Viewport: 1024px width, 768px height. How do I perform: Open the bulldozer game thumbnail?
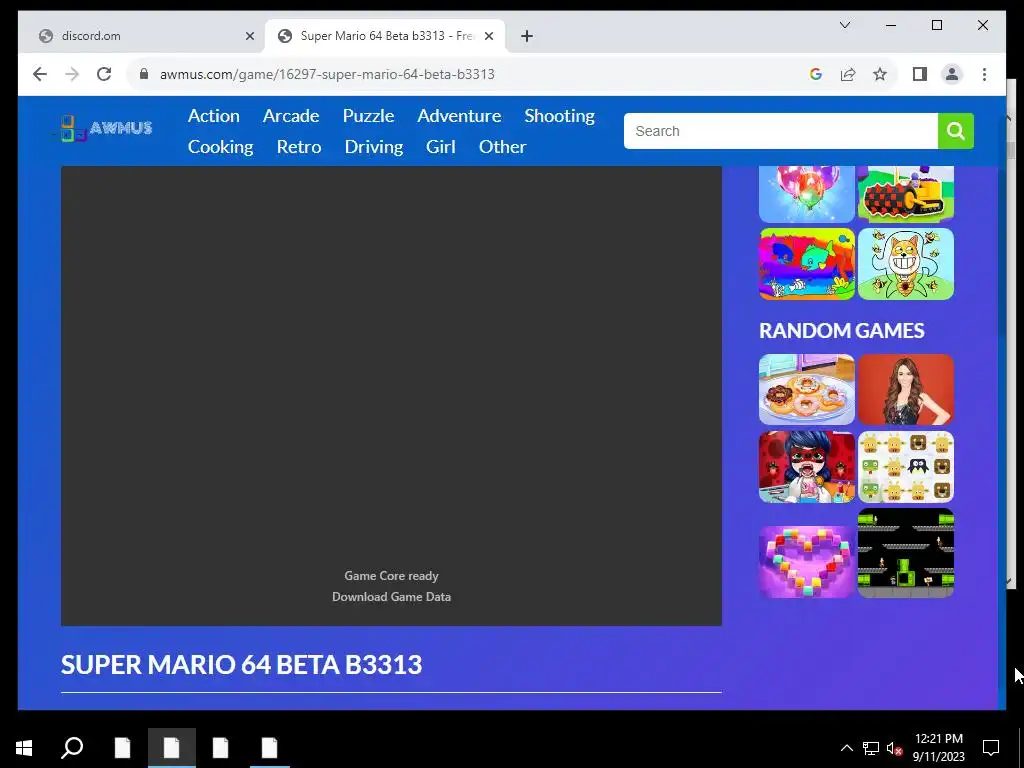906,194
